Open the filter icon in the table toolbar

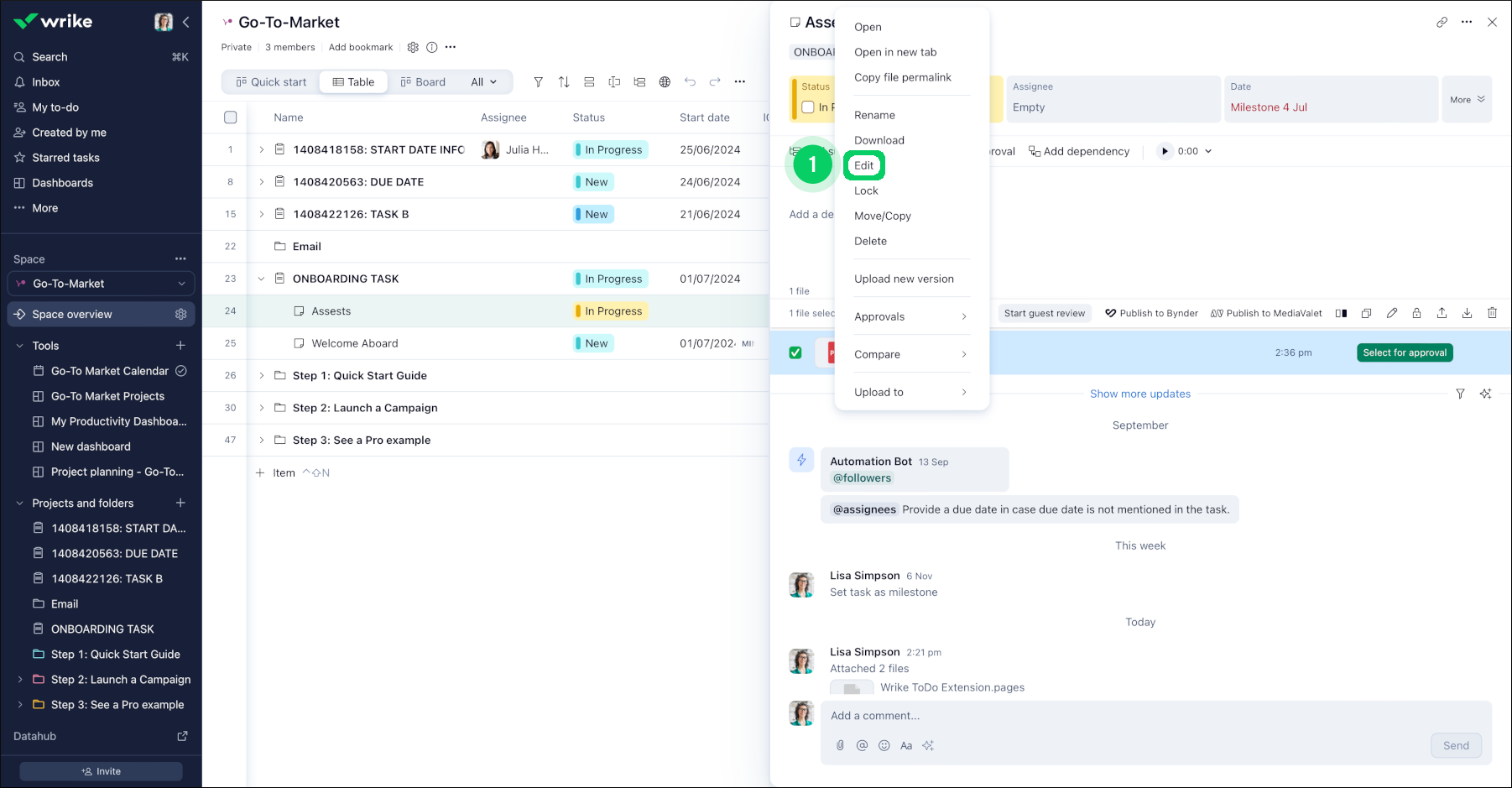539,82
